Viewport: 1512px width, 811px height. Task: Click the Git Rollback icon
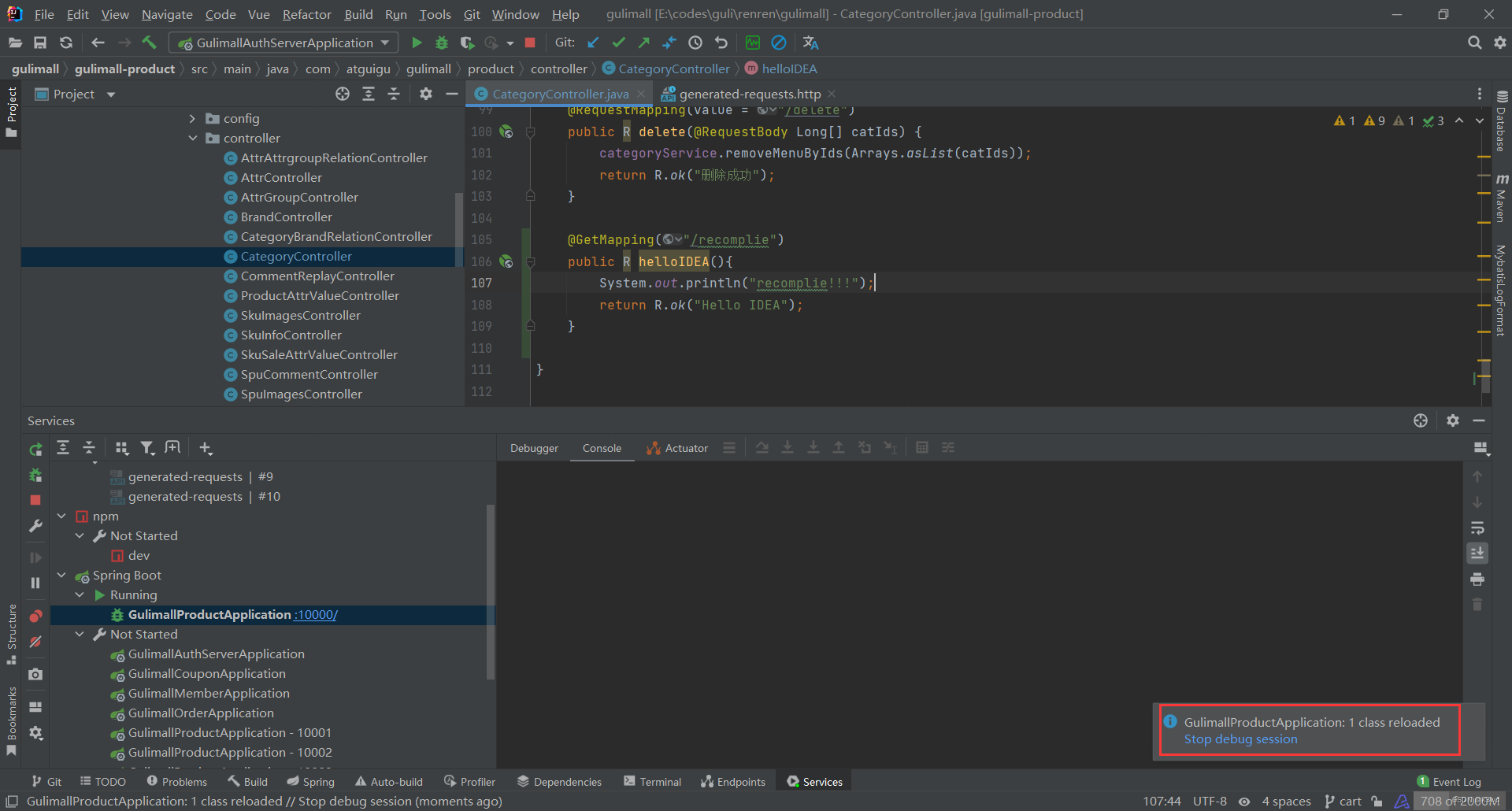coord(721,43)
